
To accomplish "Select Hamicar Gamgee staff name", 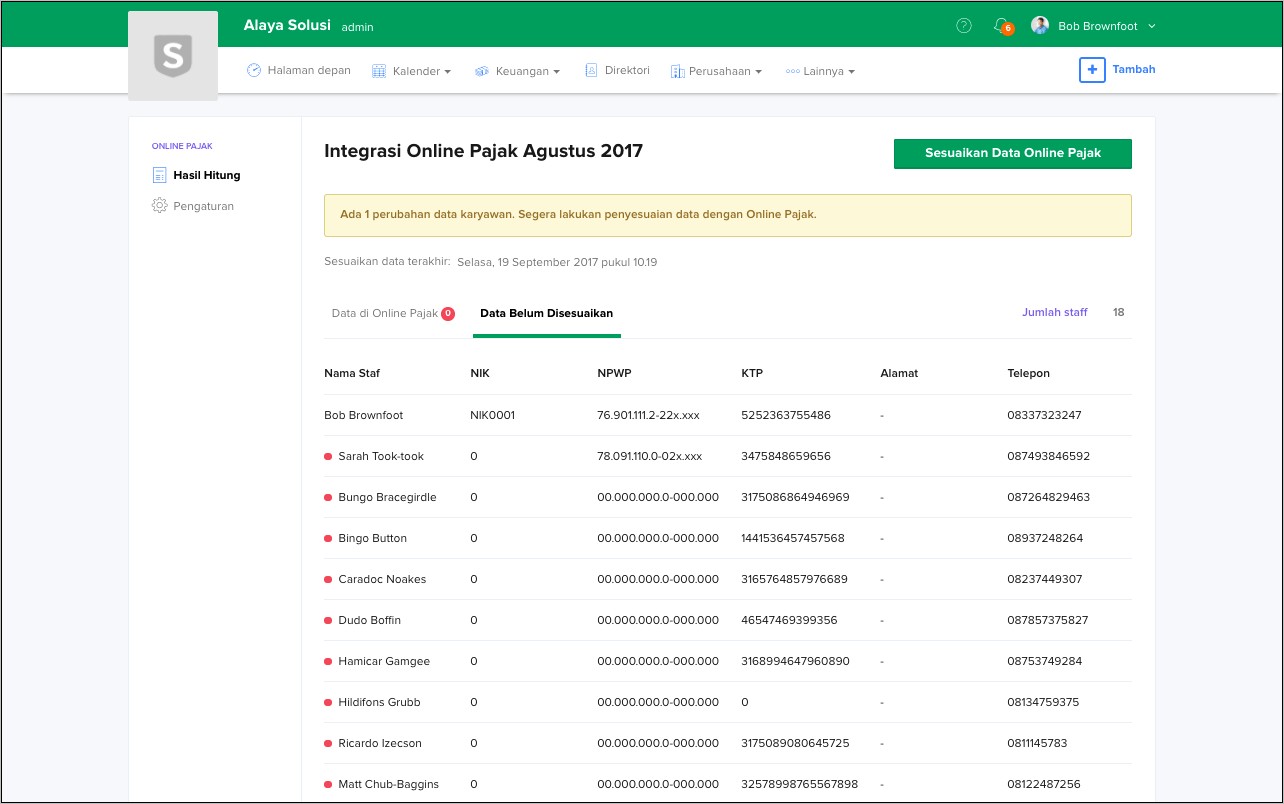I will coord(384,661).
